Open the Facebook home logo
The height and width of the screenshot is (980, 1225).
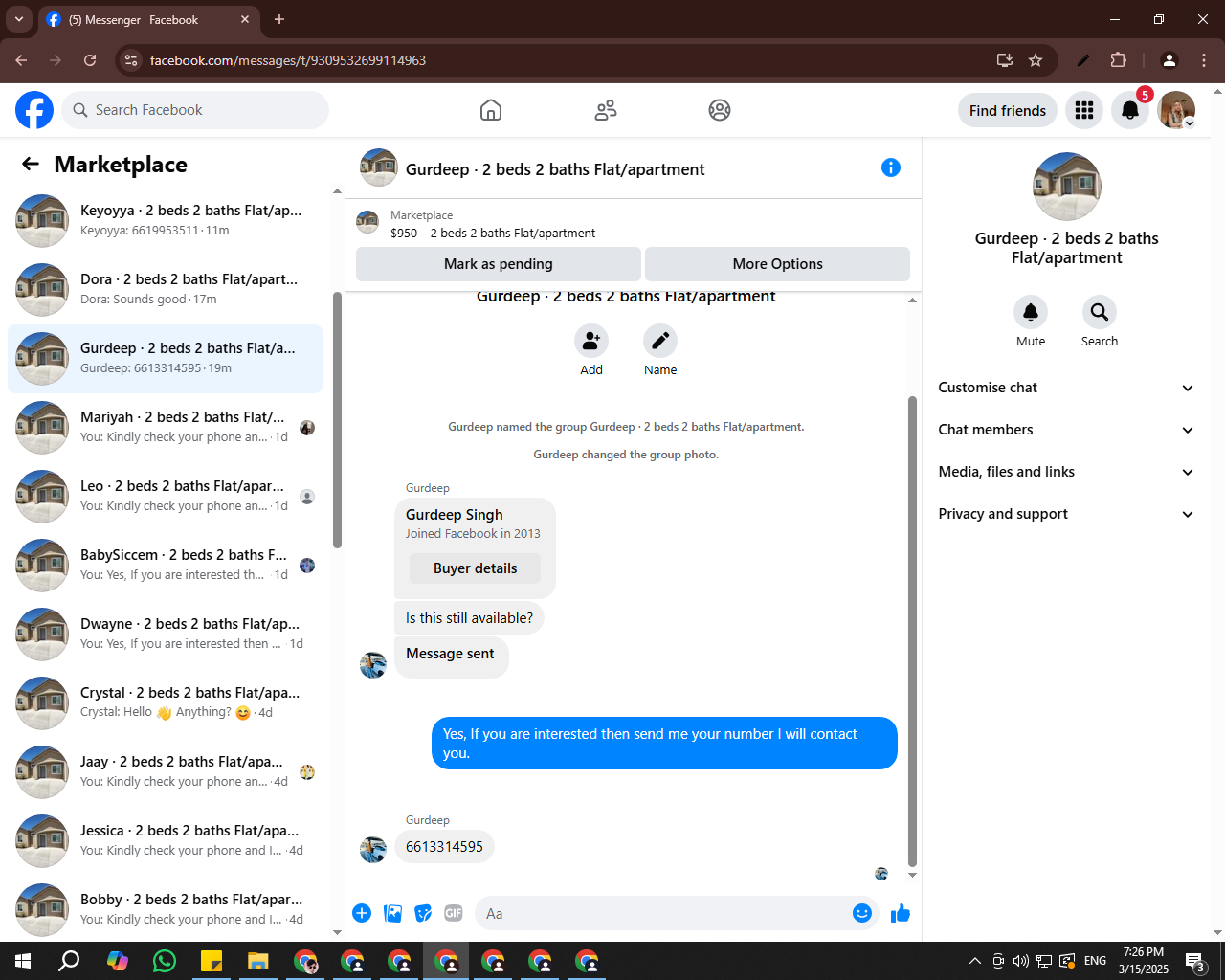click(34, 110)
